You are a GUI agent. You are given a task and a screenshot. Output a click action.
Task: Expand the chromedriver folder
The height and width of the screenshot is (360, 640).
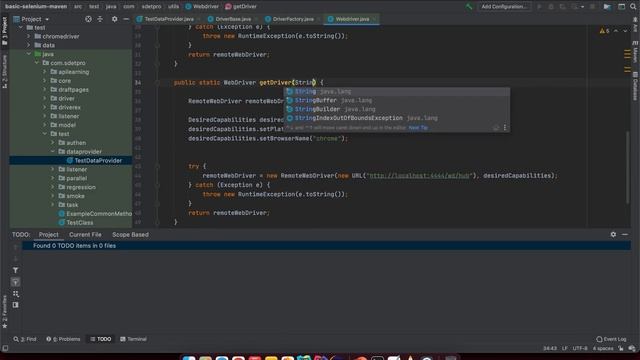tap(29, 36)
